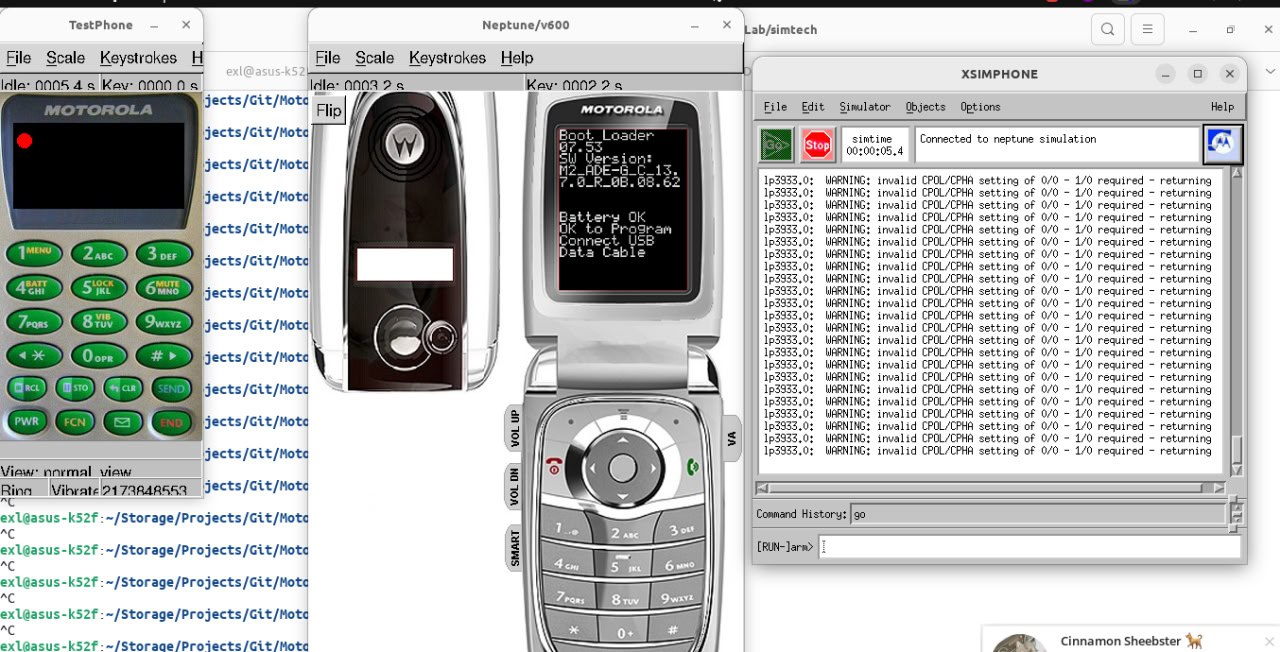The image size is (1280, 652).
Task: Open the Options menu in XSIMPHONE
Action: tap(980, 107)
